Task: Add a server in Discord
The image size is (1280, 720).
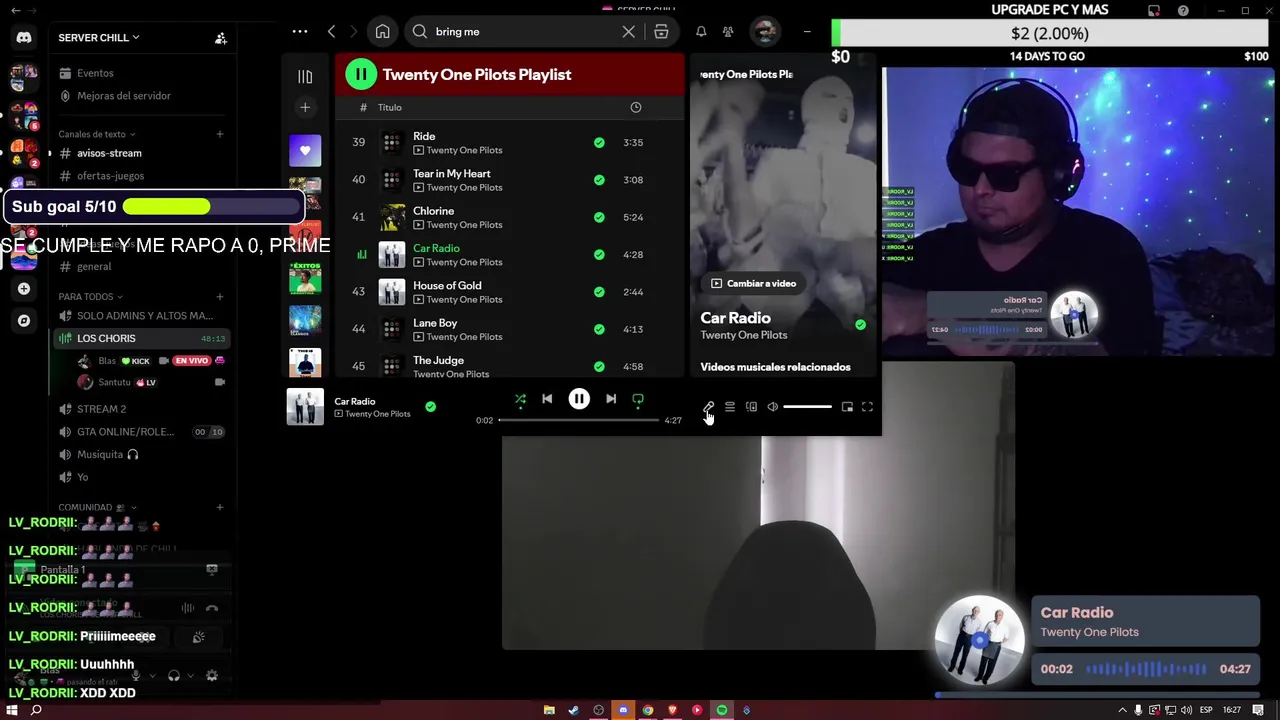Action: pos(24,289)
